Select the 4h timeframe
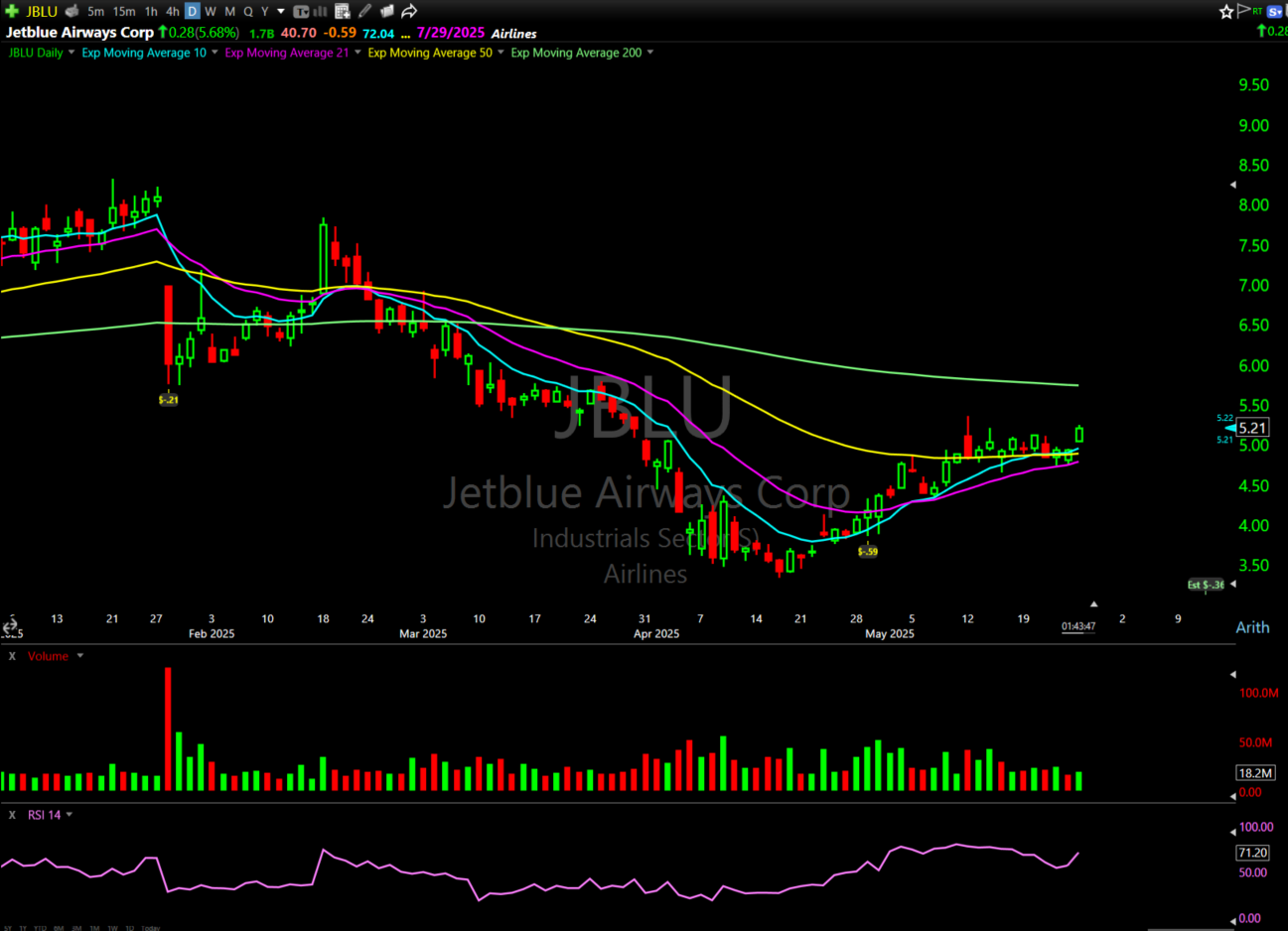The width and height of the screenshot is (1288, 931). tap(172, 11)
